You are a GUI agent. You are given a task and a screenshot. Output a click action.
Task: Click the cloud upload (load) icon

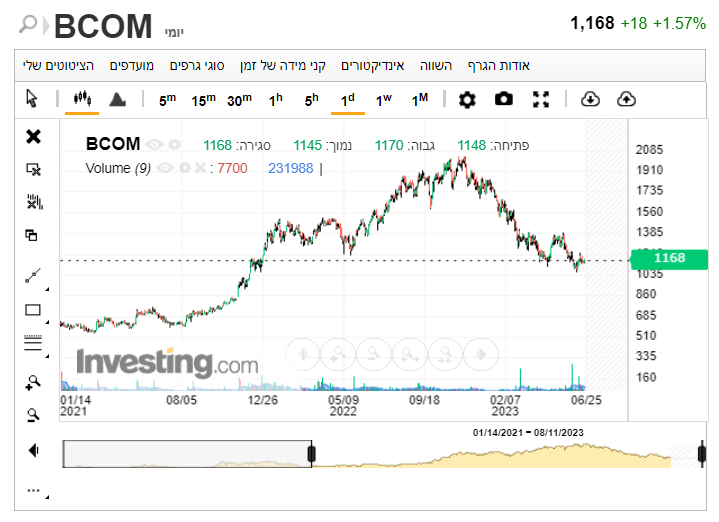click(x=627, y=99)
